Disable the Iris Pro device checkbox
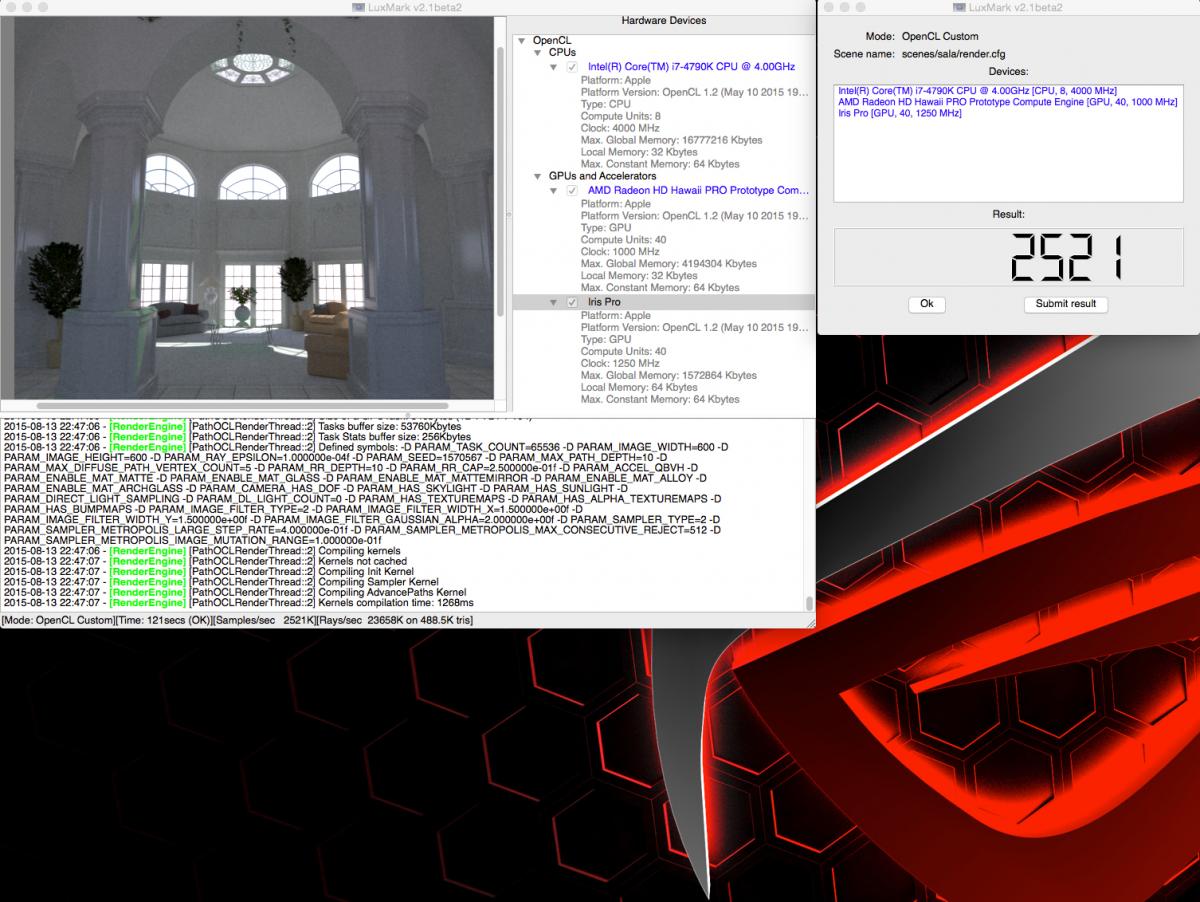The image size is (1200, 902). click(x=572, y=302)
